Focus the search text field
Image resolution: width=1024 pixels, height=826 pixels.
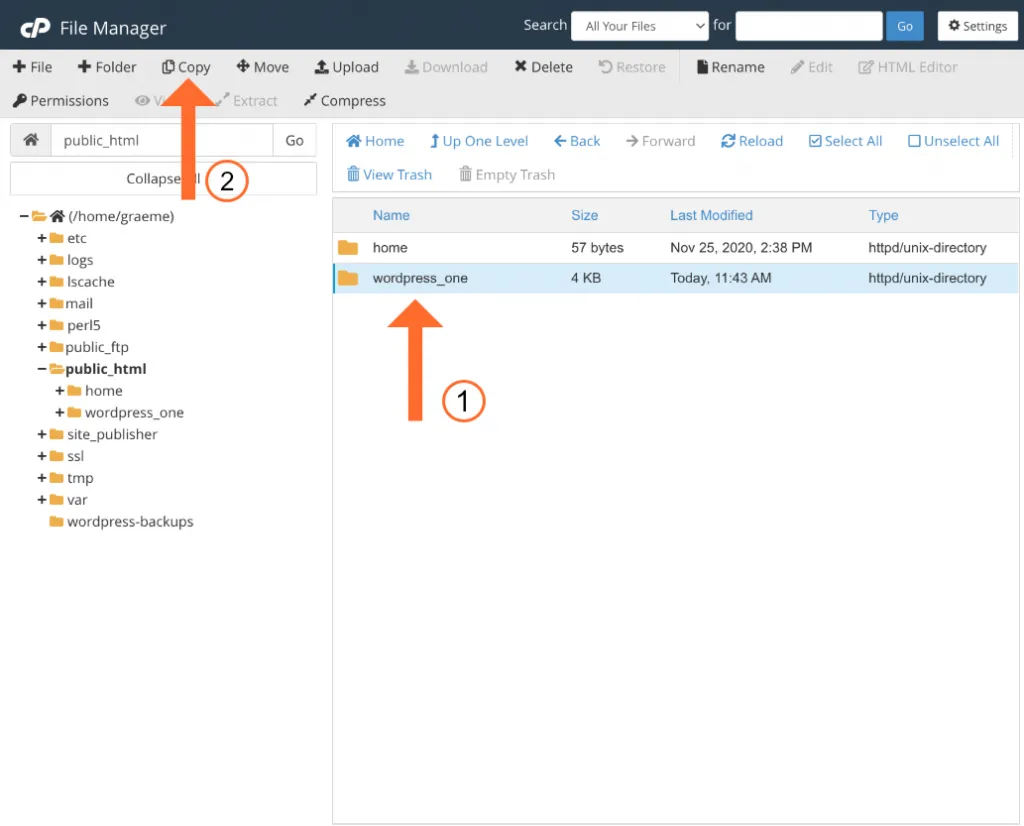(x=808, y=26)
